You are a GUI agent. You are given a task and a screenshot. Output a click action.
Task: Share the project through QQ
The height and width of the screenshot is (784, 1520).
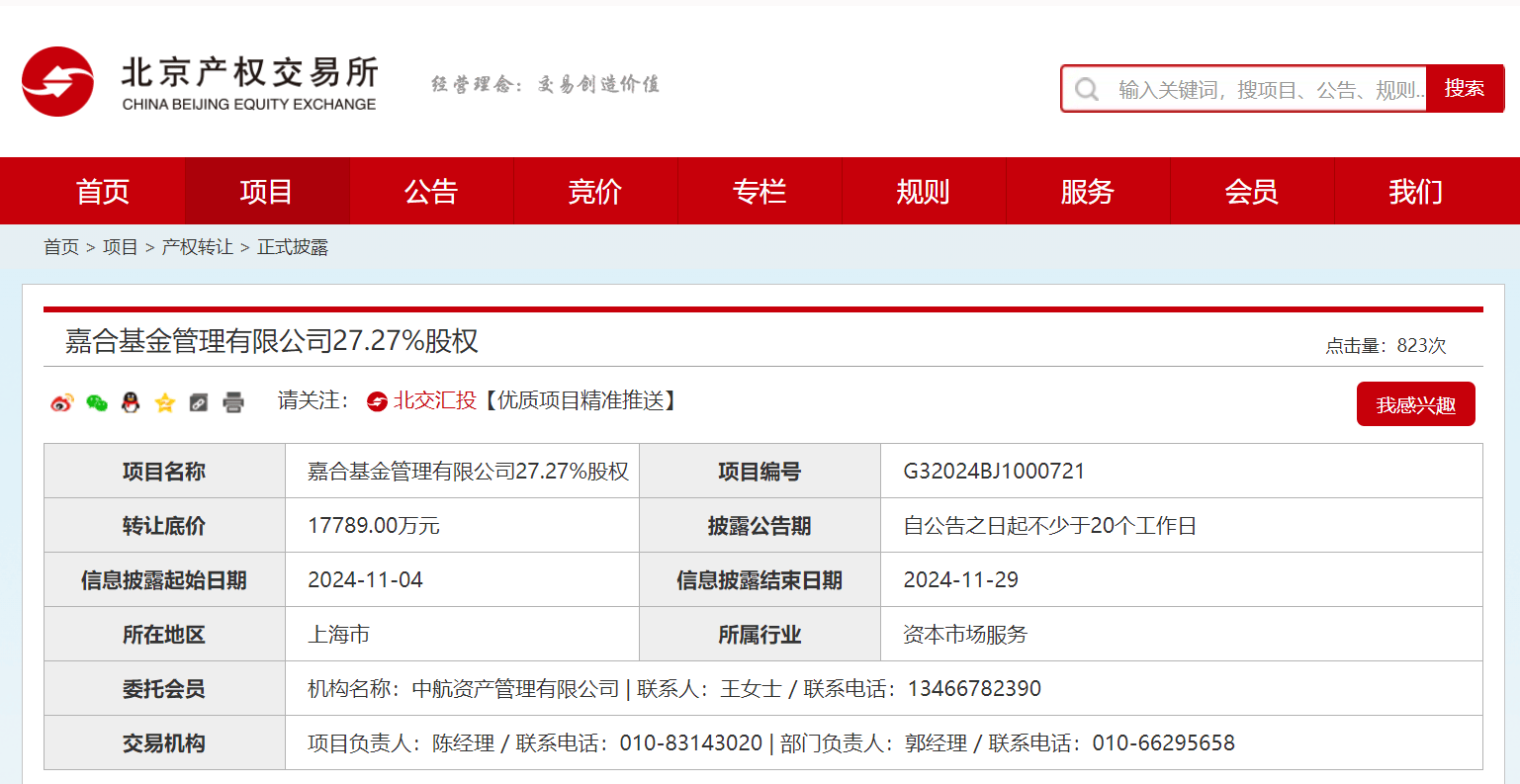[x=130, y=403]
